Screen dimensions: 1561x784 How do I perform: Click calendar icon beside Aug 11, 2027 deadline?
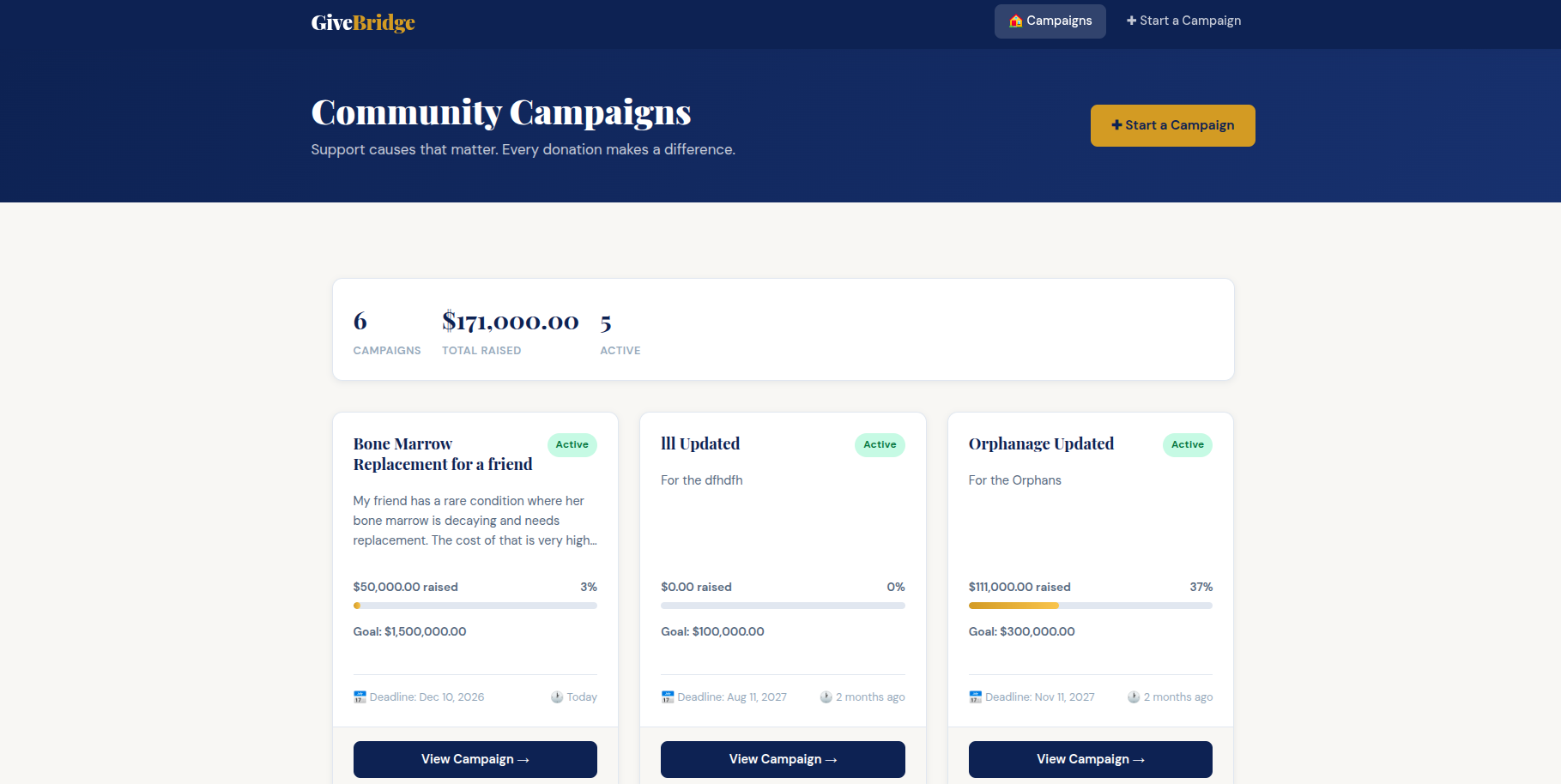668,697
